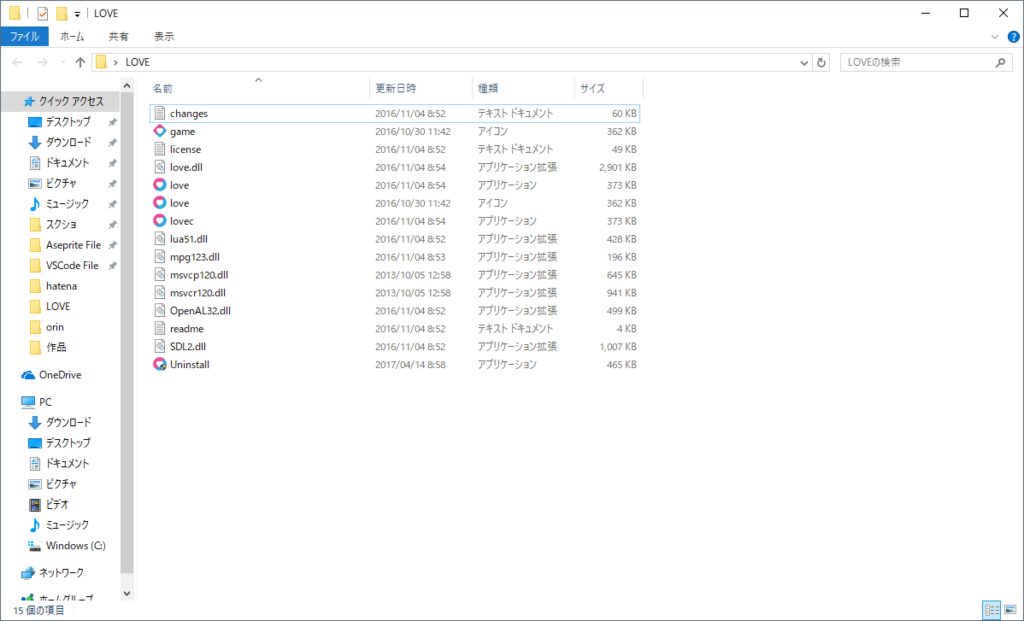Switch to the 共有 ribbon tab
This screenshot has width=1024, height=621.
(x=118, y=37)
